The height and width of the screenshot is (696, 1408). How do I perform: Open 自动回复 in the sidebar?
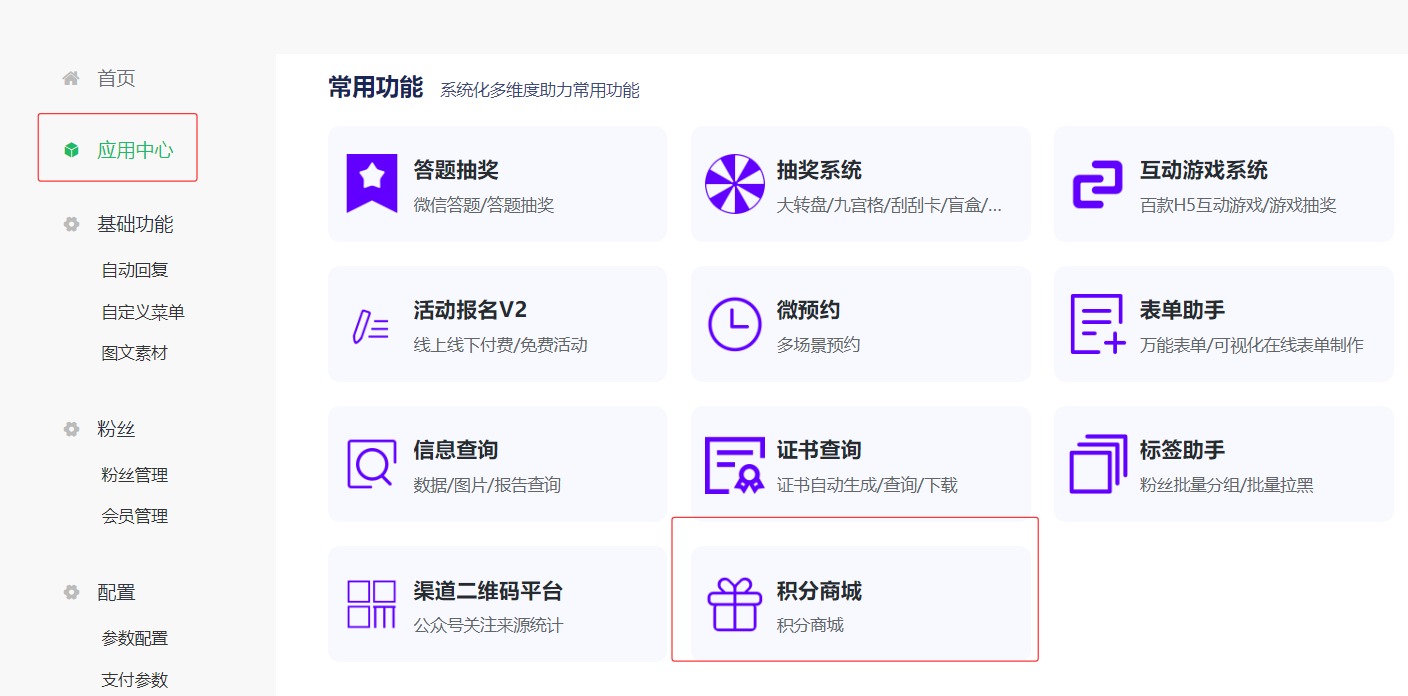pyautogui.click(x=135, y=270)
